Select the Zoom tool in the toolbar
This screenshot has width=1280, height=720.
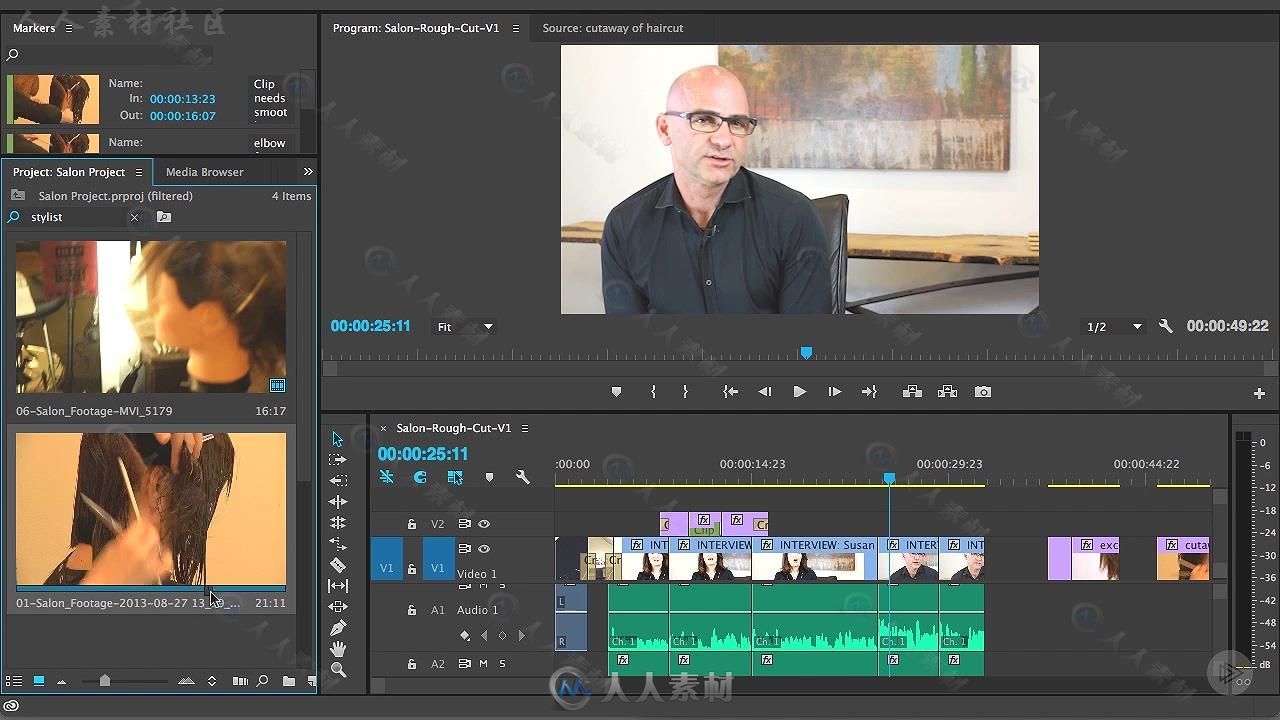(338, 670)
